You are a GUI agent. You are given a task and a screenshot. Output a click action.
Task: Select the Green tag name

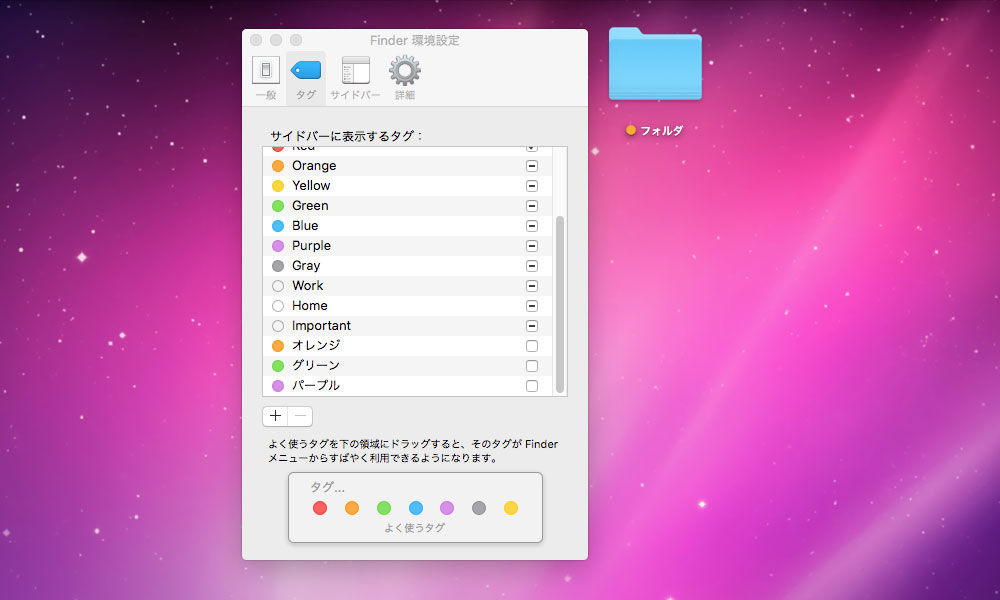(x=310, y=206)
